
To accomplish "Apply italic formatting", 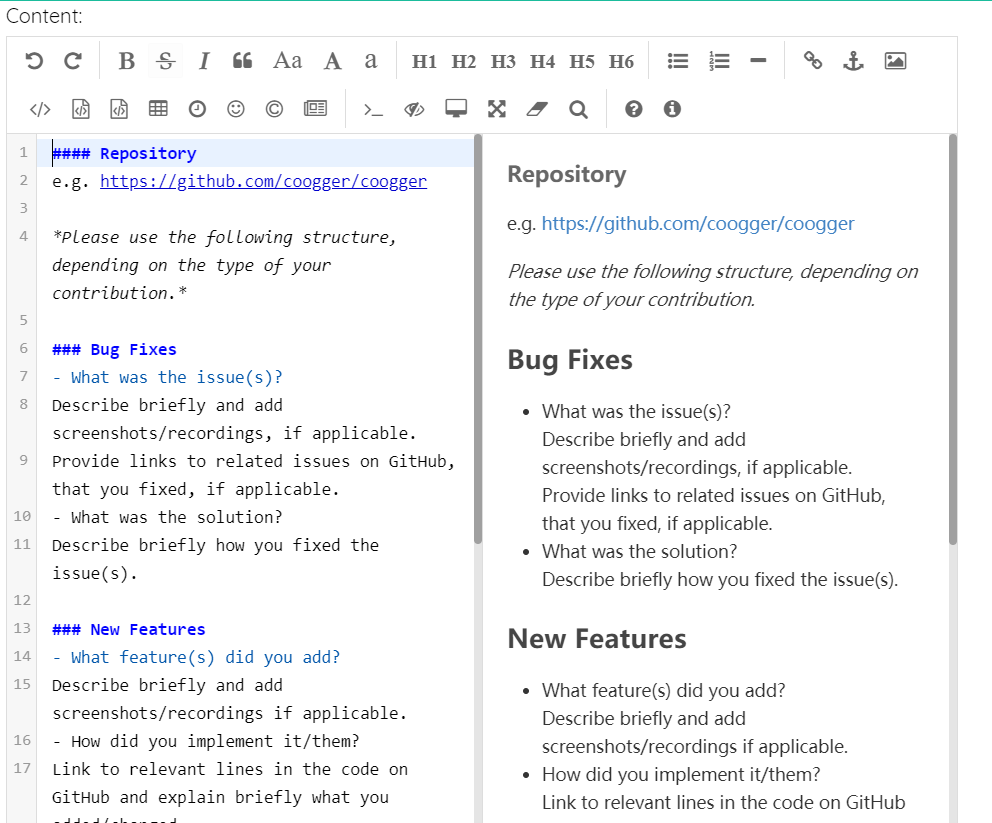I will pyautogui.click(x=204, y=61).
